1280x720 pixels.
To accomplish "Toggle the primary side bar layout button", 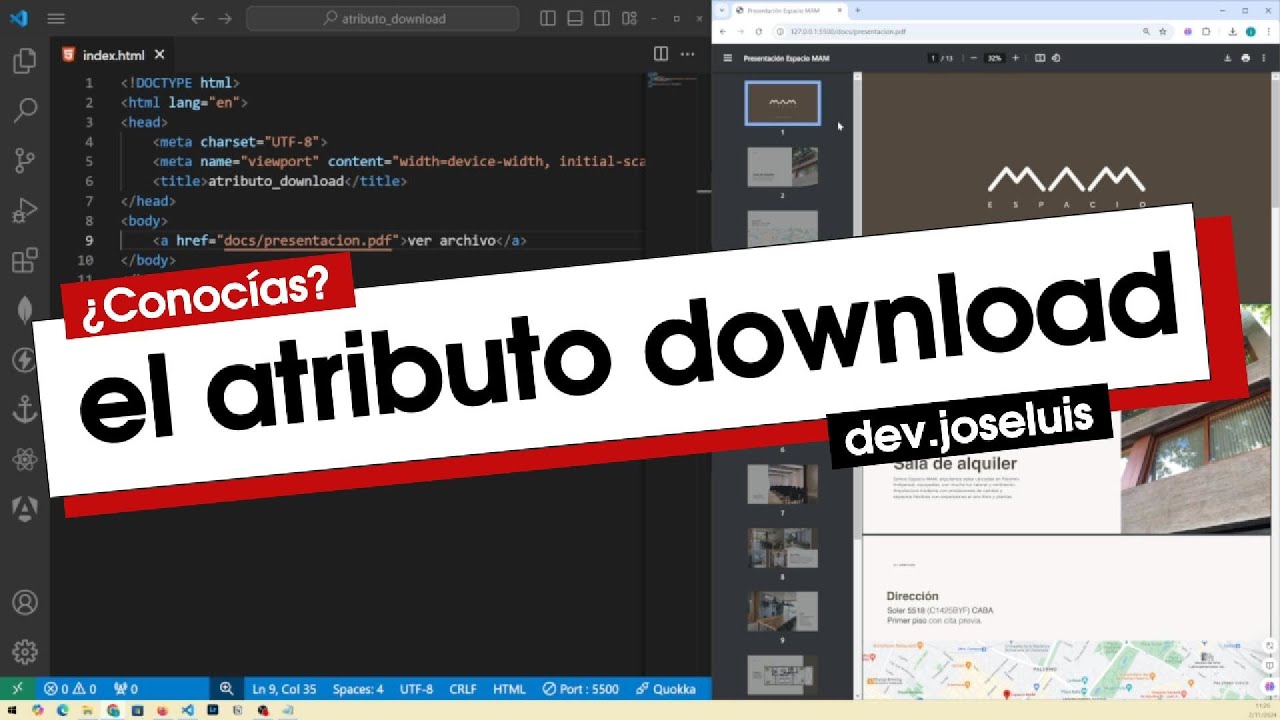I will click(x=548, y=18).
